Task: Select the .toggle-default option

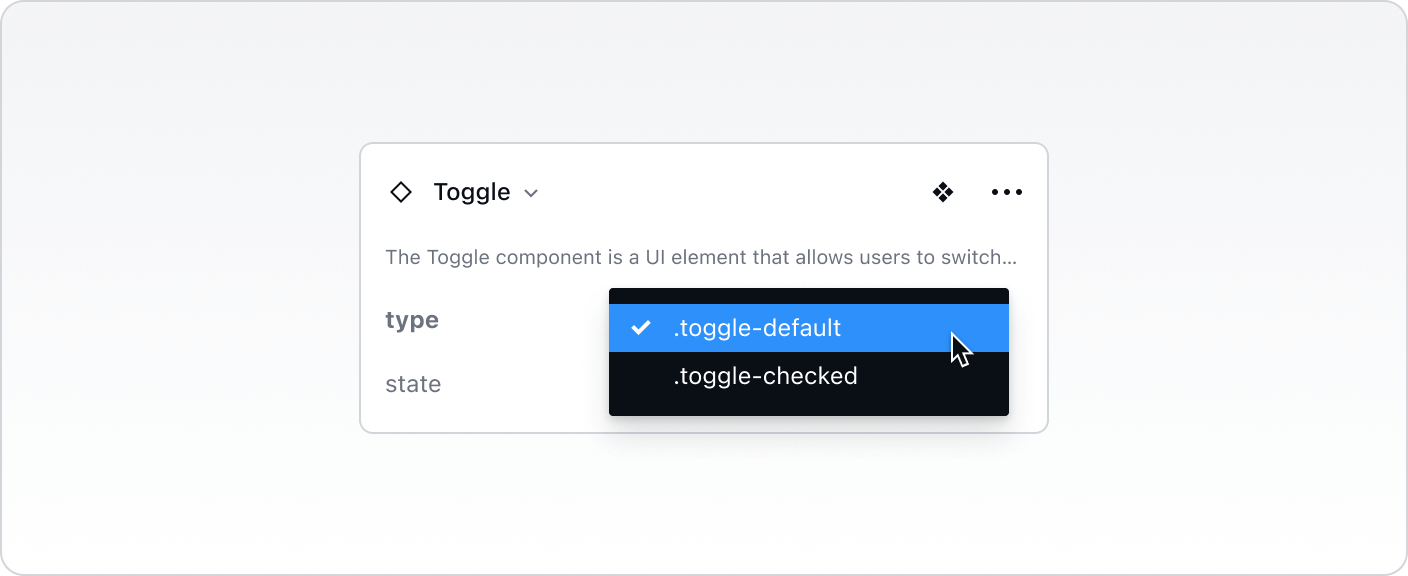Action: (757, 328)
